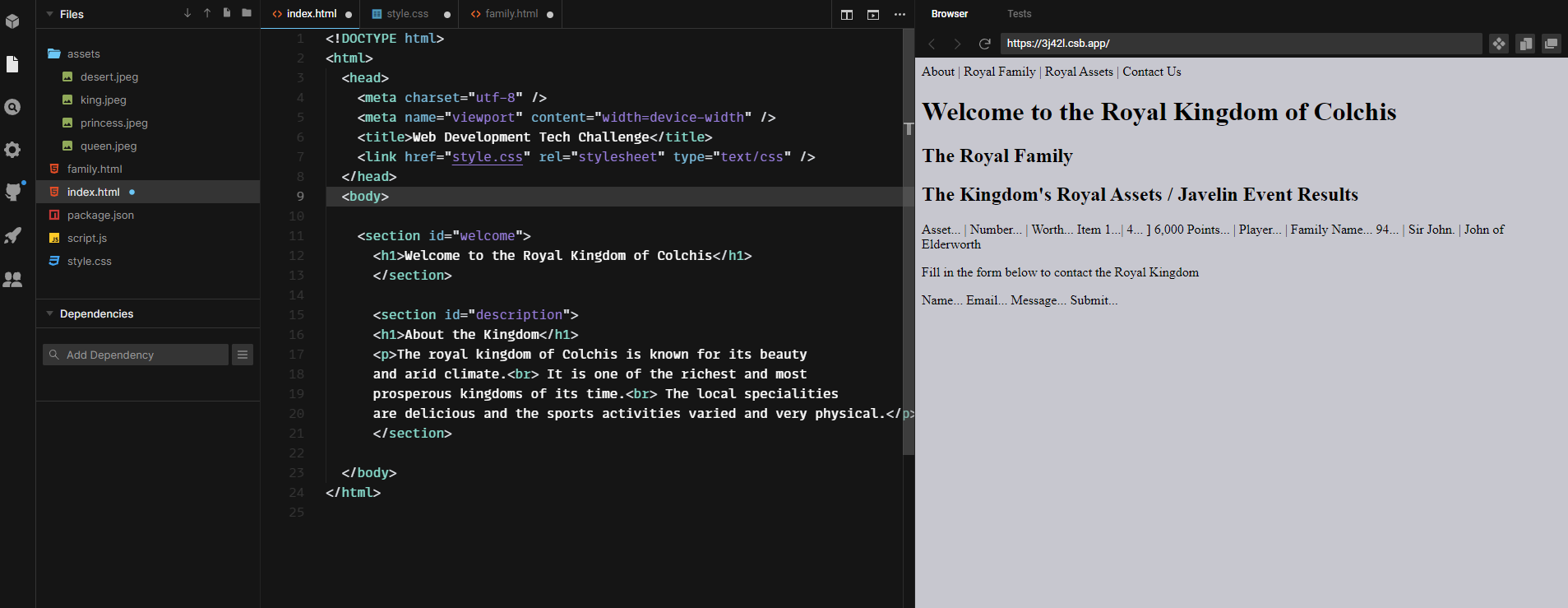Toggle the preview window icon

tap(873, 15)
